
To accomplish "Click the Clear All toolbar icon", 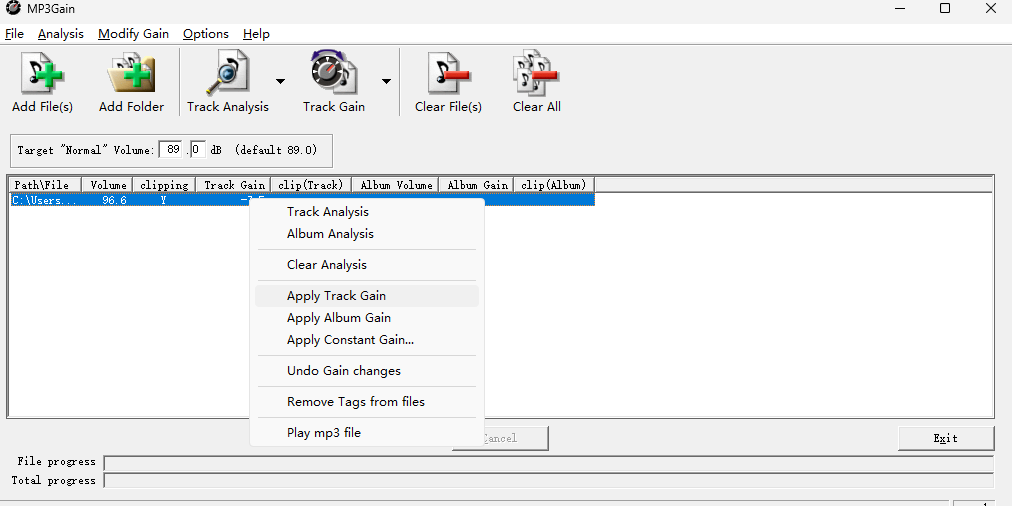I will click(x=536, y=82).
